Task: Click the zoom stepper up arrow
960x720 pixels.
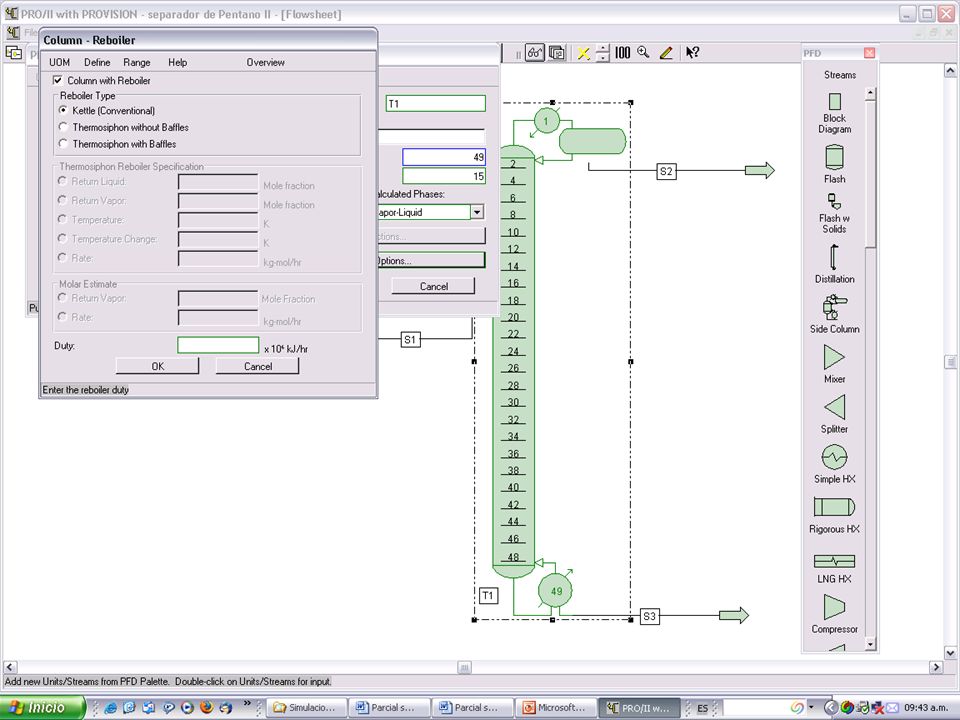Action: click(x=603, y=49)
